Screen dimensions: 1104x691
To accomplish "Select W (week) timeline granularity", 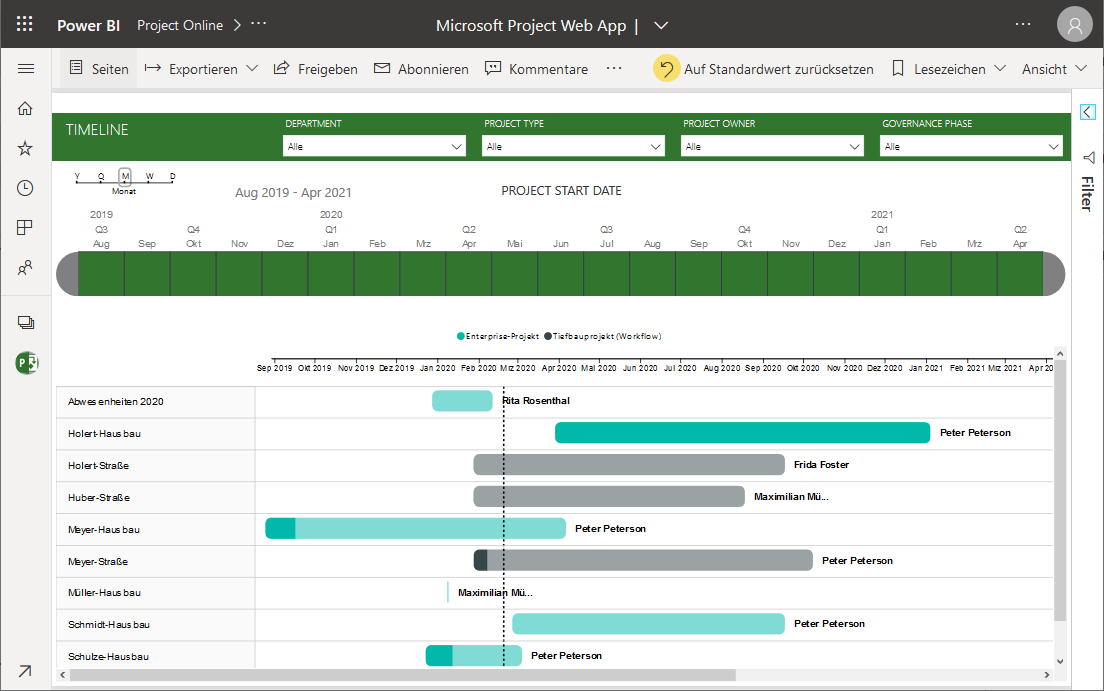I will [149, 176].
